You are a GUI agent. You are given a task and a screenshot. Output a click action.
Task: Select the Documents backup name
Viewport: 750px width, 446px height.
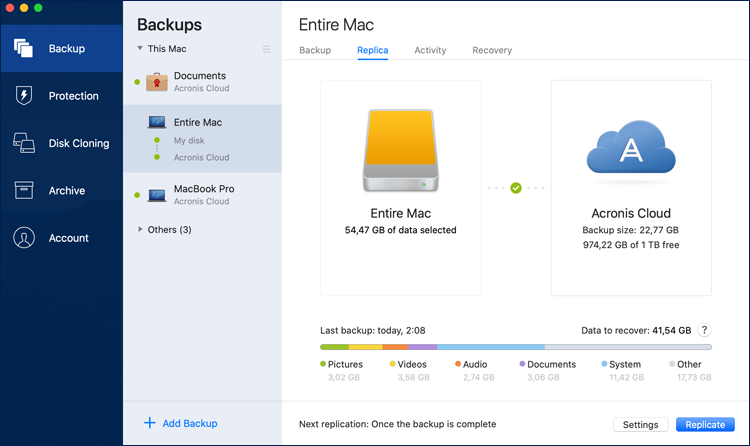(199, 76)
